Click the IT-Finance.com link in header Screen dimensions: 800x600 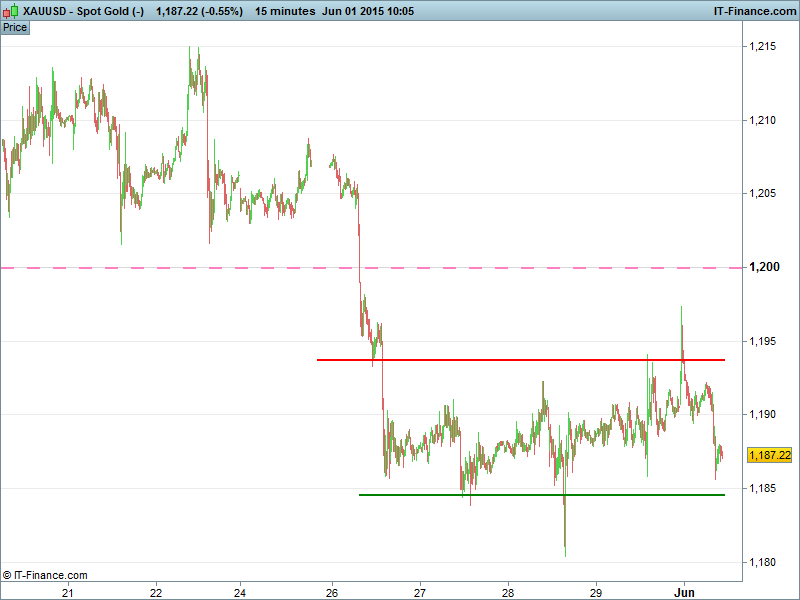click(x=752, y=11)
